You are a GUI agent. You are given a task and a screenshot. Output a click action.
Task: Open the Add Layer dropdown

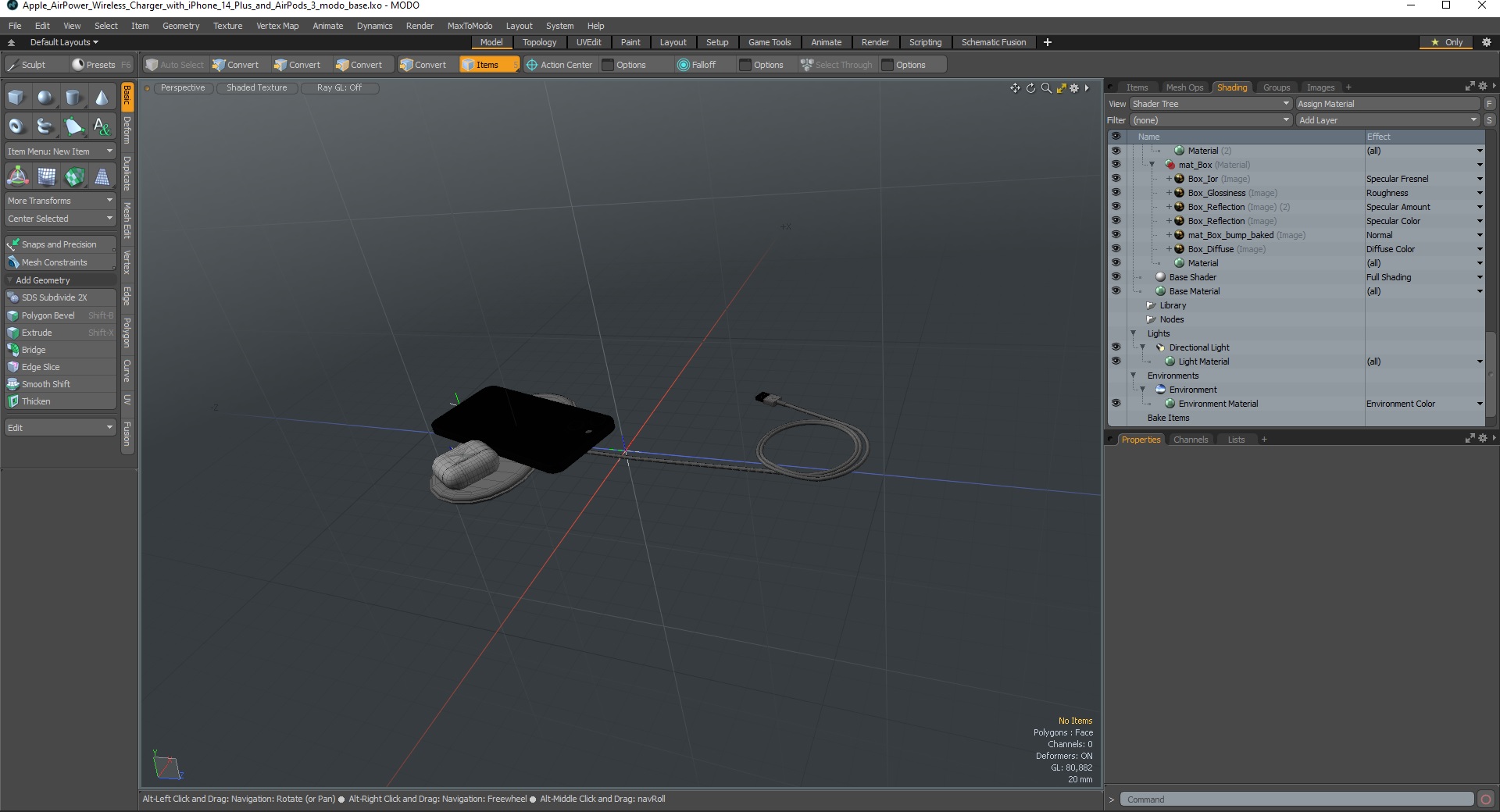pos(1387,120)
